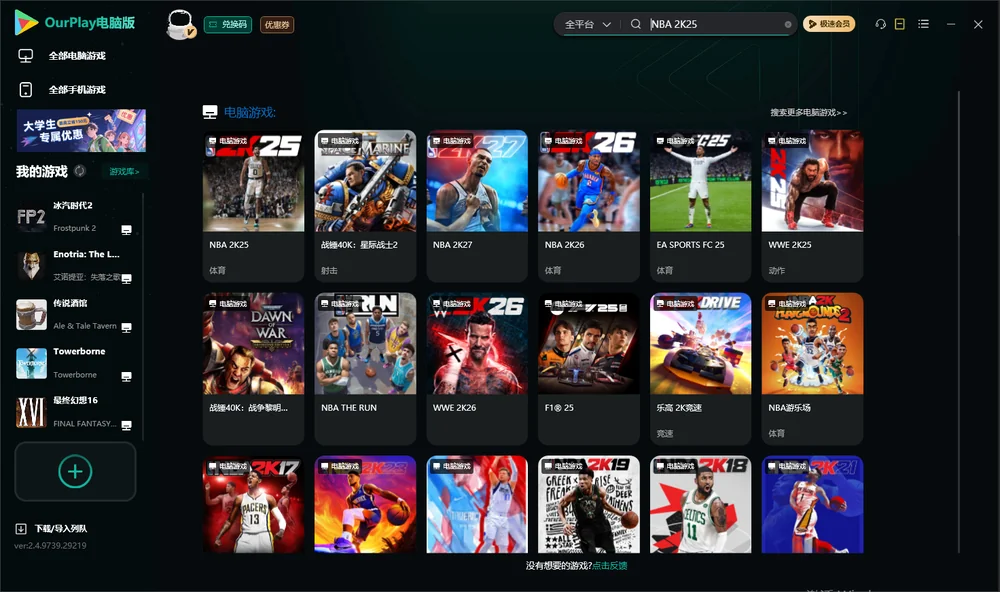Open Towerborne in my games list
This screenshot has width=1000, height=592.
(x=75, y=363)
